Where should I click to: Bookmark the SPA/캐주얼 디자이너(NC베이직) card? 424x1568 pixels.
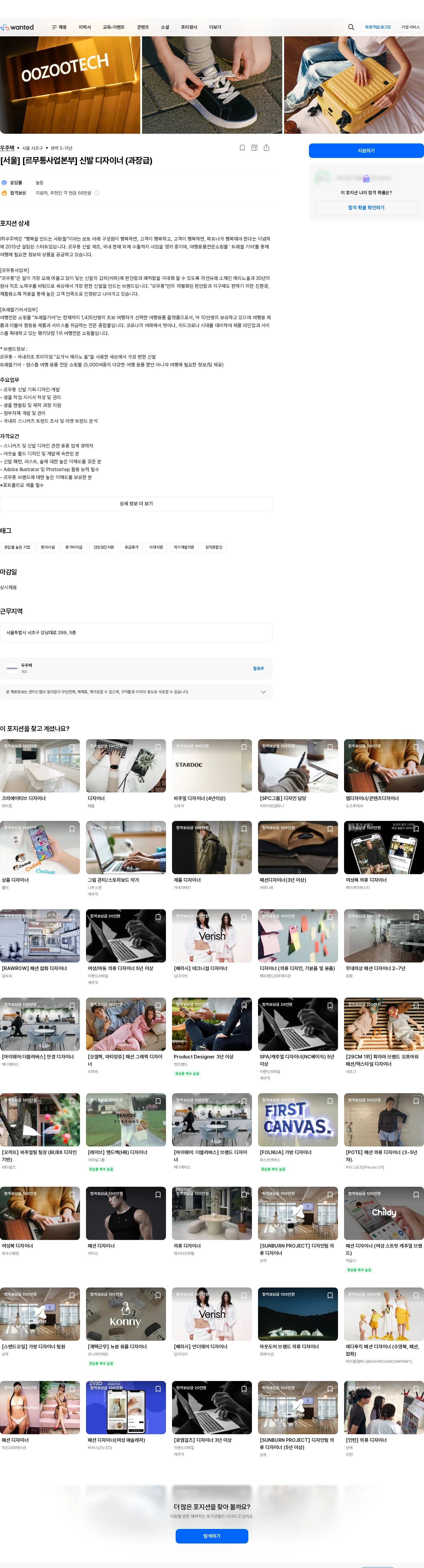point(330,1005)
